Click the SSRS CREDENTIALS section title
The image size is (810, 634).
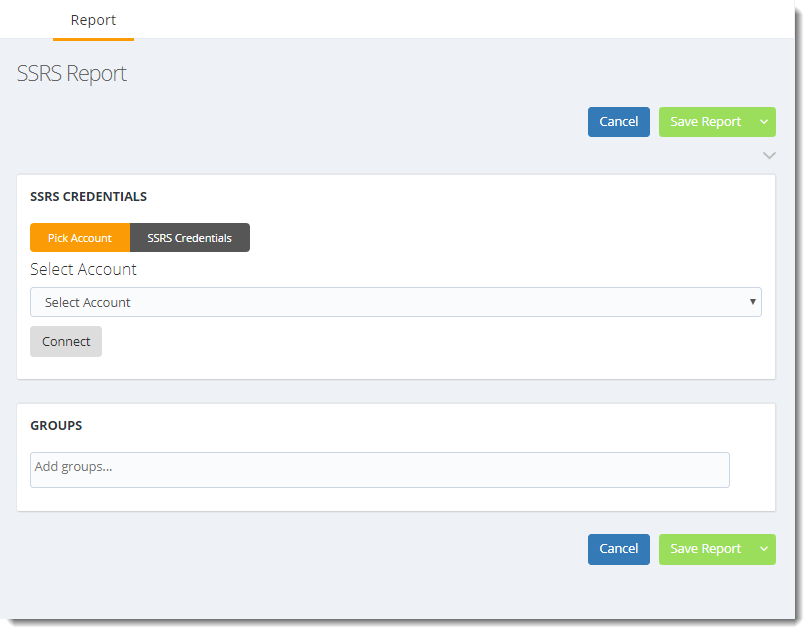pos(88,197)
